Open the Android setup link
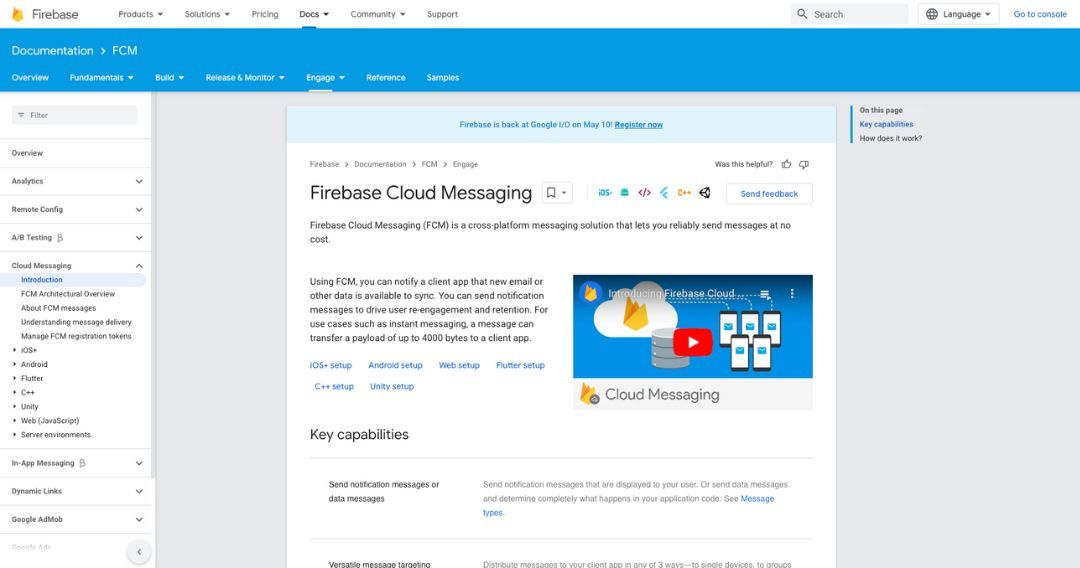The image size is (1080, 568). point(395,366)
